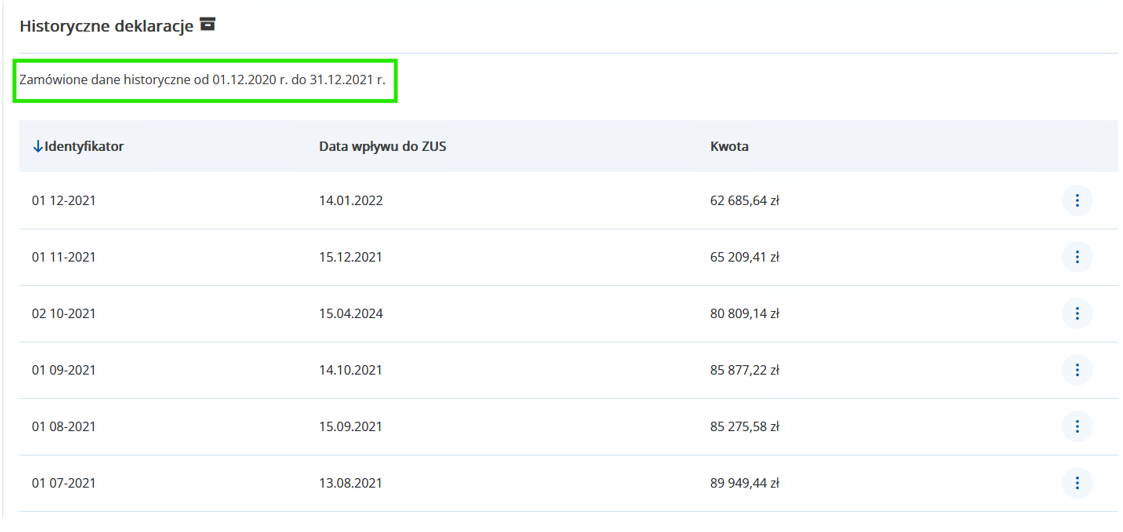The image size is (1123, 532).
Task: Click the archive box icon beside Historyczne deklaracje
Action: coord(208,25)
